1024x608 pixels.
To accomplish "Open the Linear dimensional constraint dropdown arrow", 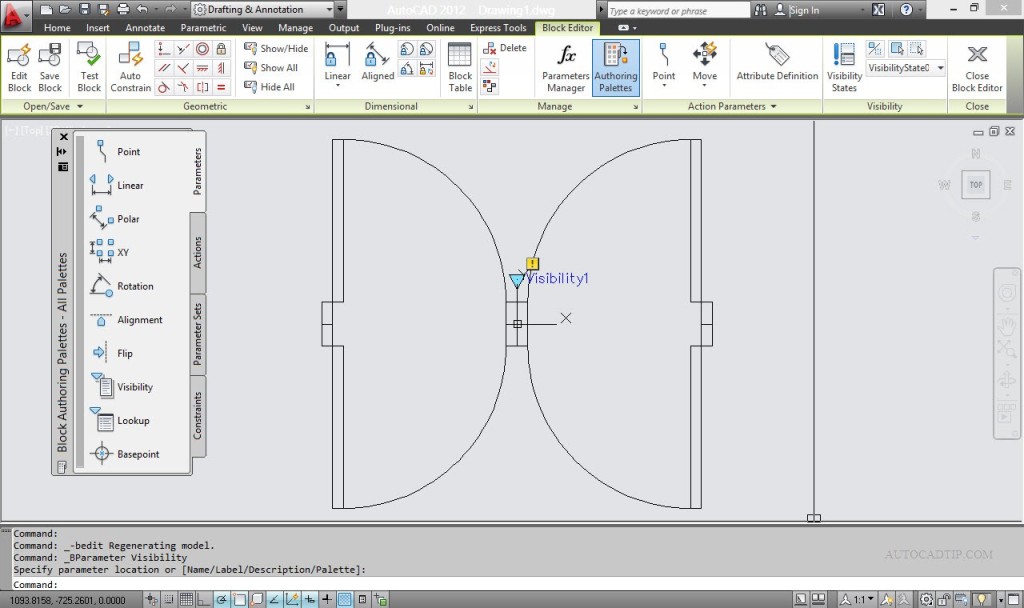I will tap(338, 86).
